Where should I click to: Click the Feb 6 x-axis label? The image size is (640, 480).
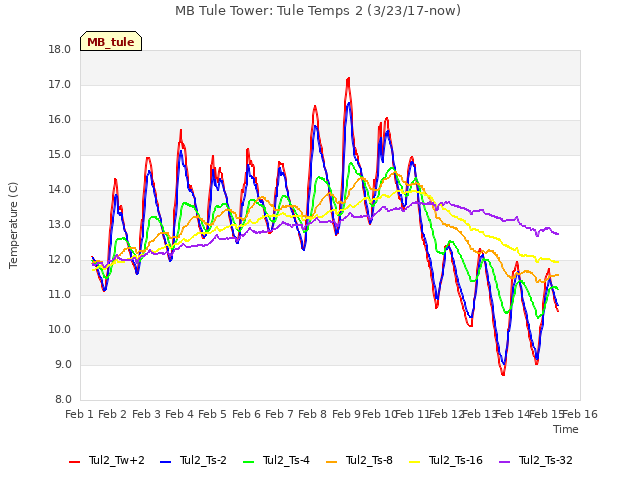pyautogui.click(x=246, y=415)
